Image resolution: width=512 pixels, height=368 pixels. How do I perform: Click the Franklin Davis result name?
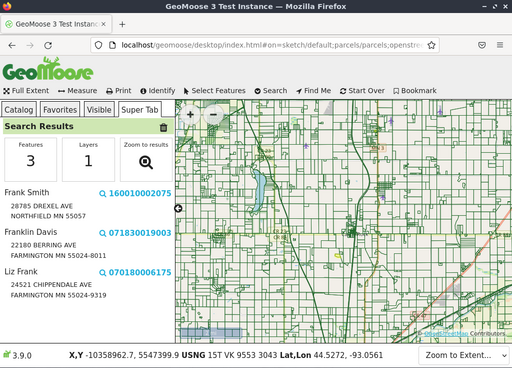point(31,232)
